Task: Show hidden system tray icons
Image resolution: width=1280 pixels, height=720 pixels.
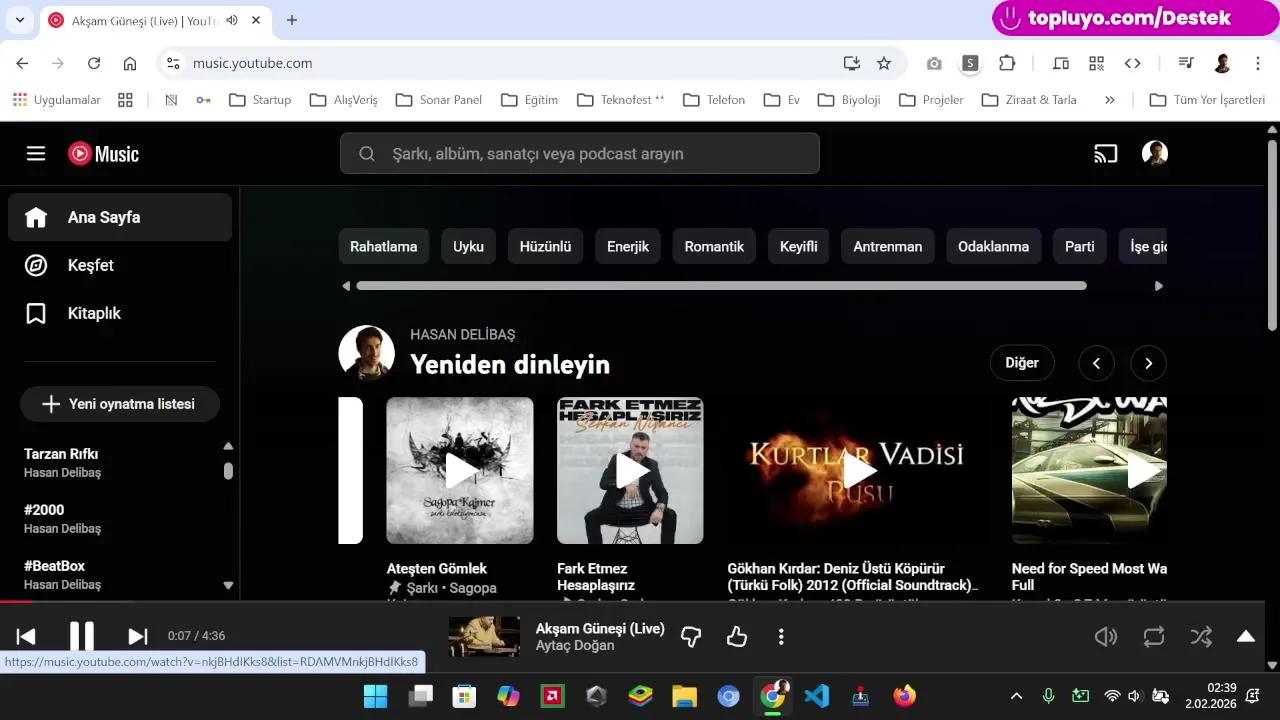Action: (x=1016, y=696)
